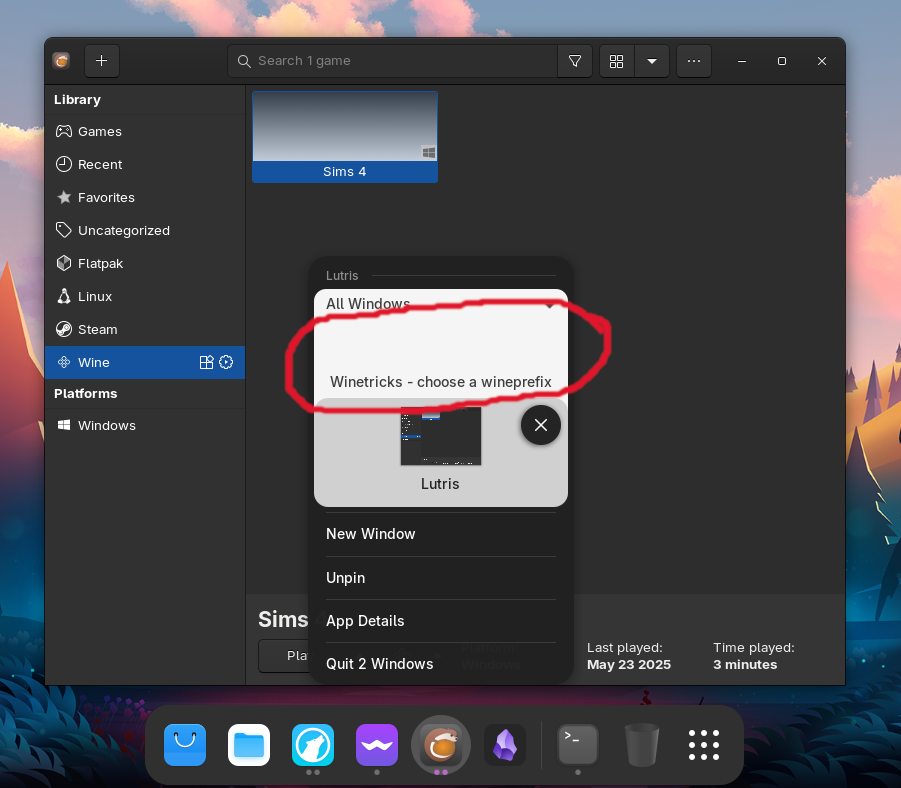This screenshot has width=901, height=788.
Task: Open the Terminal dock icon
Action: click(578, 745)
